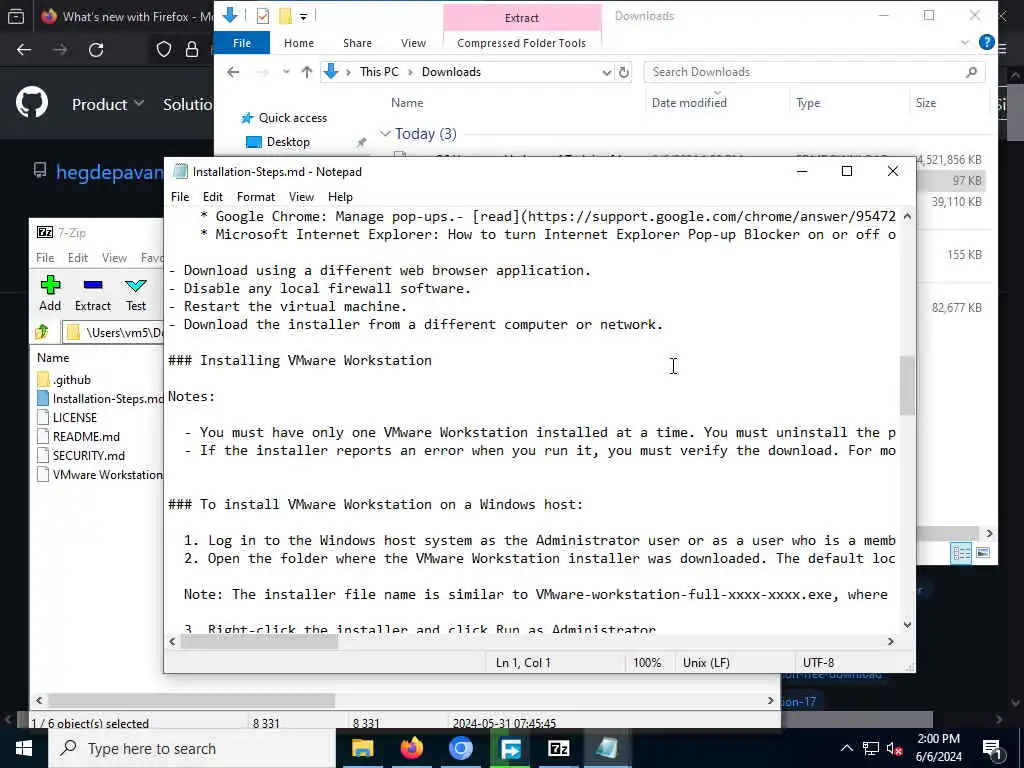Click the Extract icon in 7-Zip toolbar
Viewport: 1024px width, 768px height.
93,285
